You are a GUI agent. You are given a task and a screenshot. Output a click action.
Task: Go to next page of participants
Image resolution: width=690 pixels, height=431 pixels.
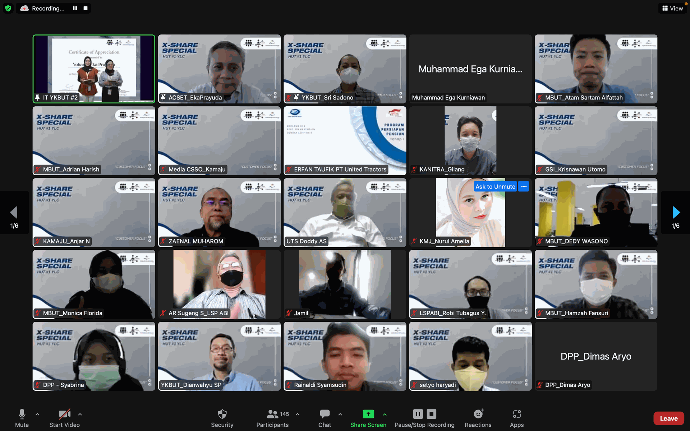(676, 212)
